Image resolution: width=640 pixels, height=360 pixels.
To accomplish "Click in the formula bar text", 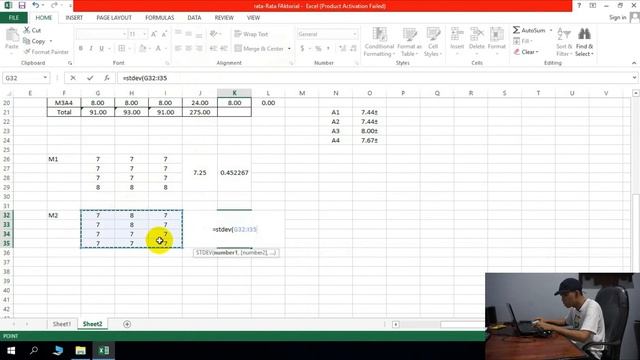I will pos(373,78).
